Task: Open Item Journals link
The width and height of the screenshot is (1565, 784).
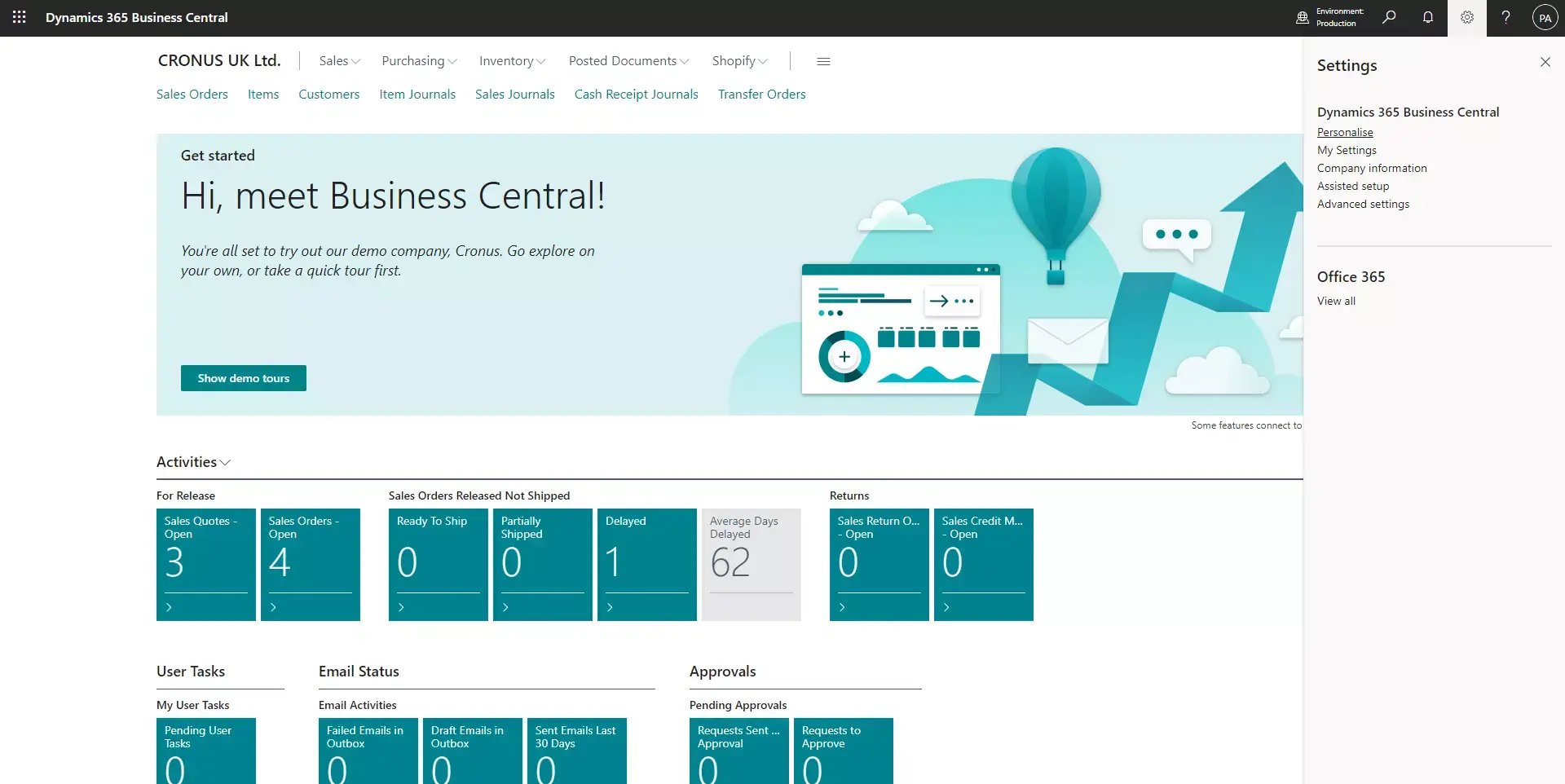Action: point(417,95)
